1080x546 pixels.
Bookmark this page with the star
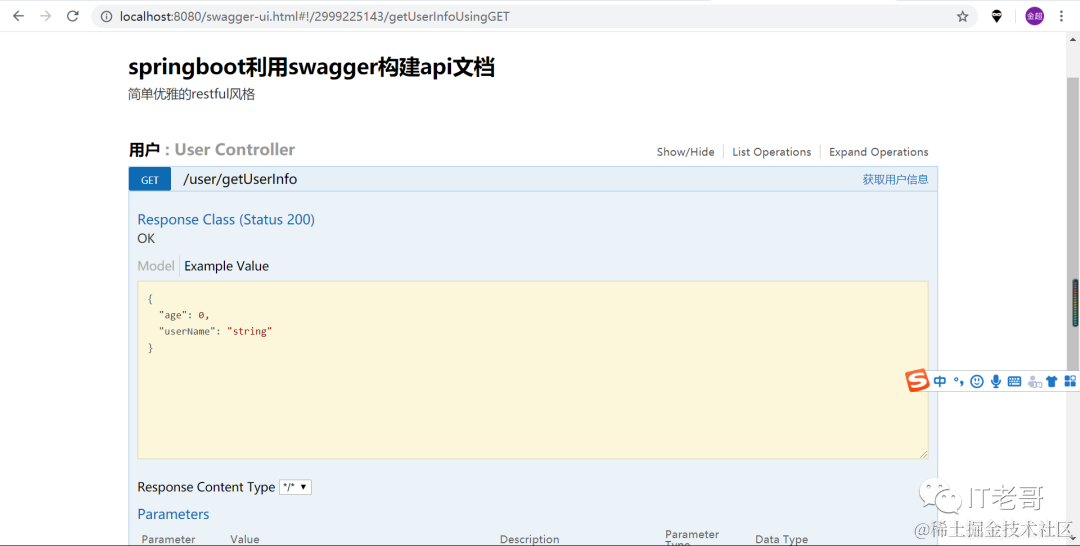pyautogui.click(x=962, y=17)
